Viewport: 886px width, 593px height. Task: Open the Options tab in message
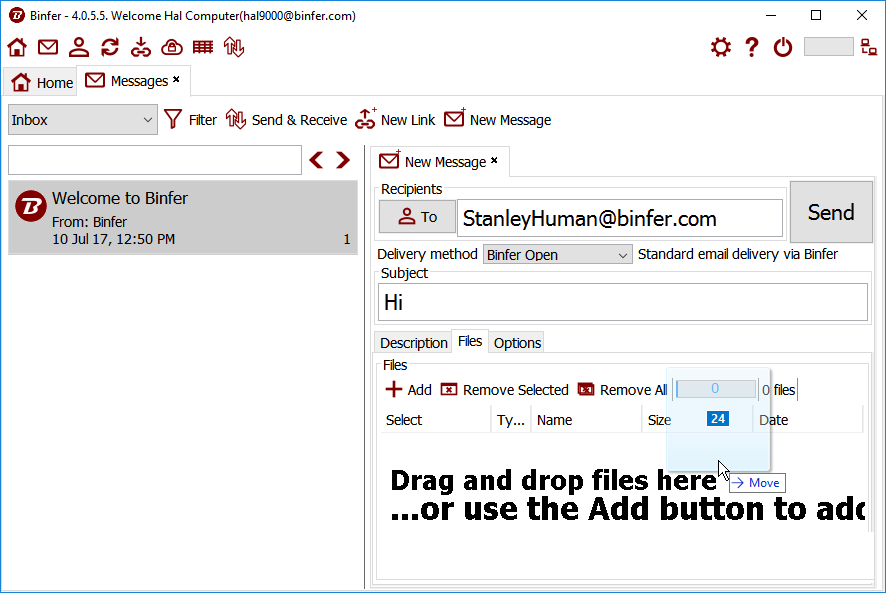[x=517, y=343]
